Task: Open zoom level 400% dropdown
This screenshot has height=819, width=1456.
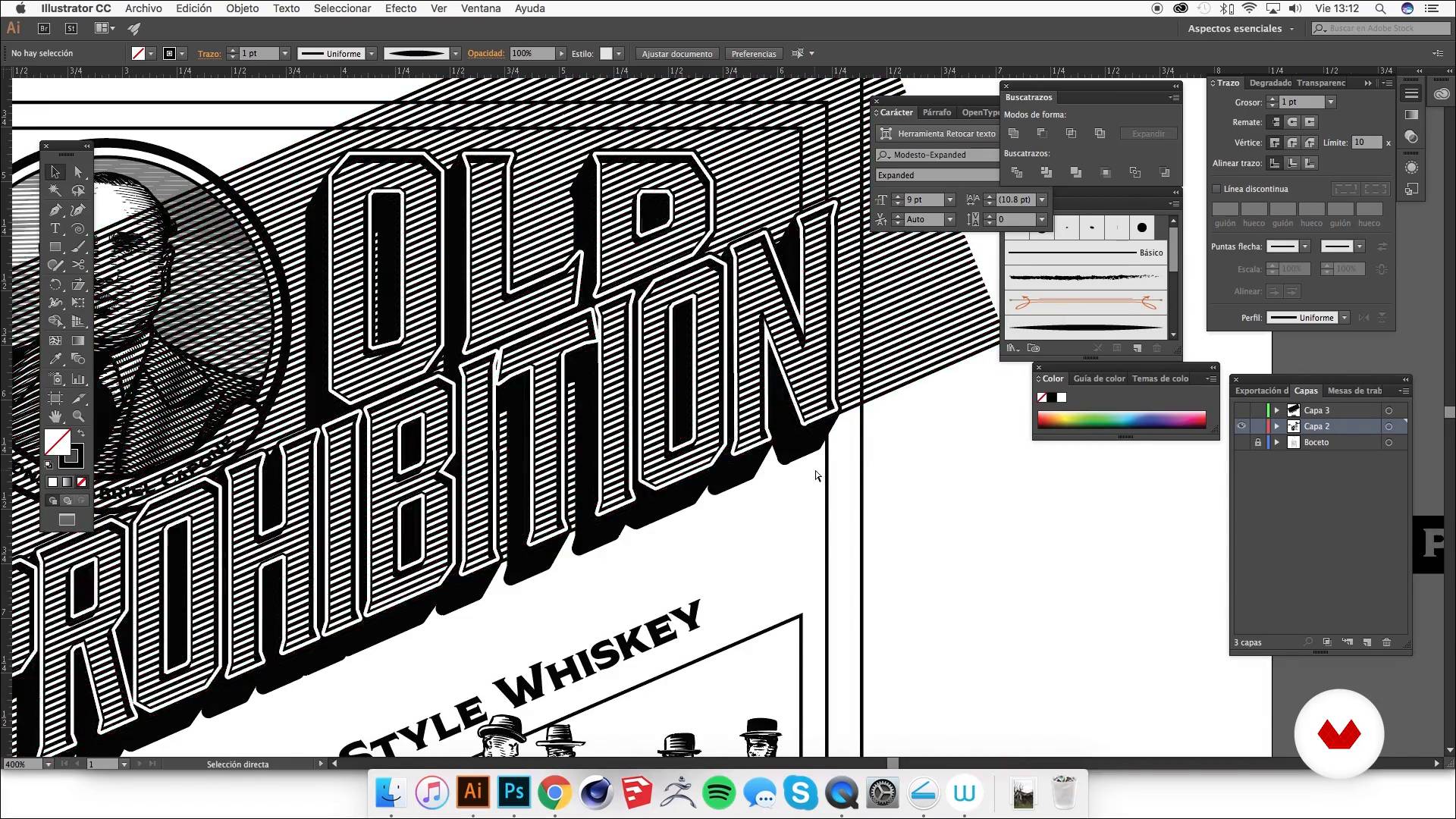Action: 48,764
